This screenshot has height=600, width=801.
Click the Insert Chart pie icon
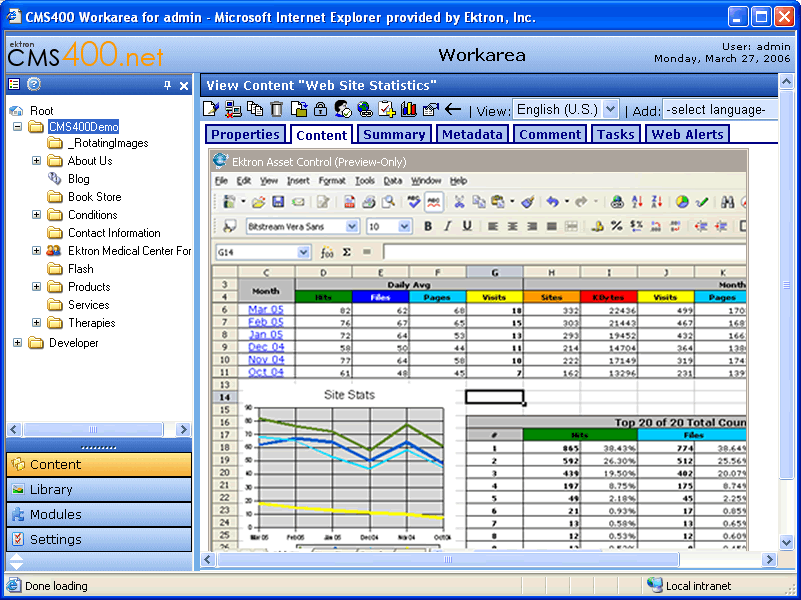[x=682, y=202]
